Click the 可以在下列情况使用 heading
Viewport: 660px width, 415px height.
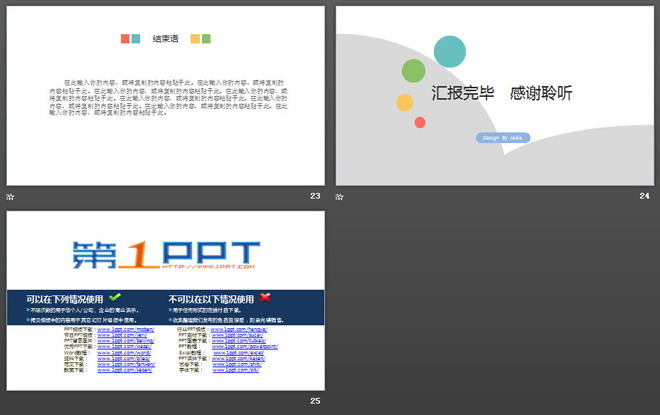[64, 299]
